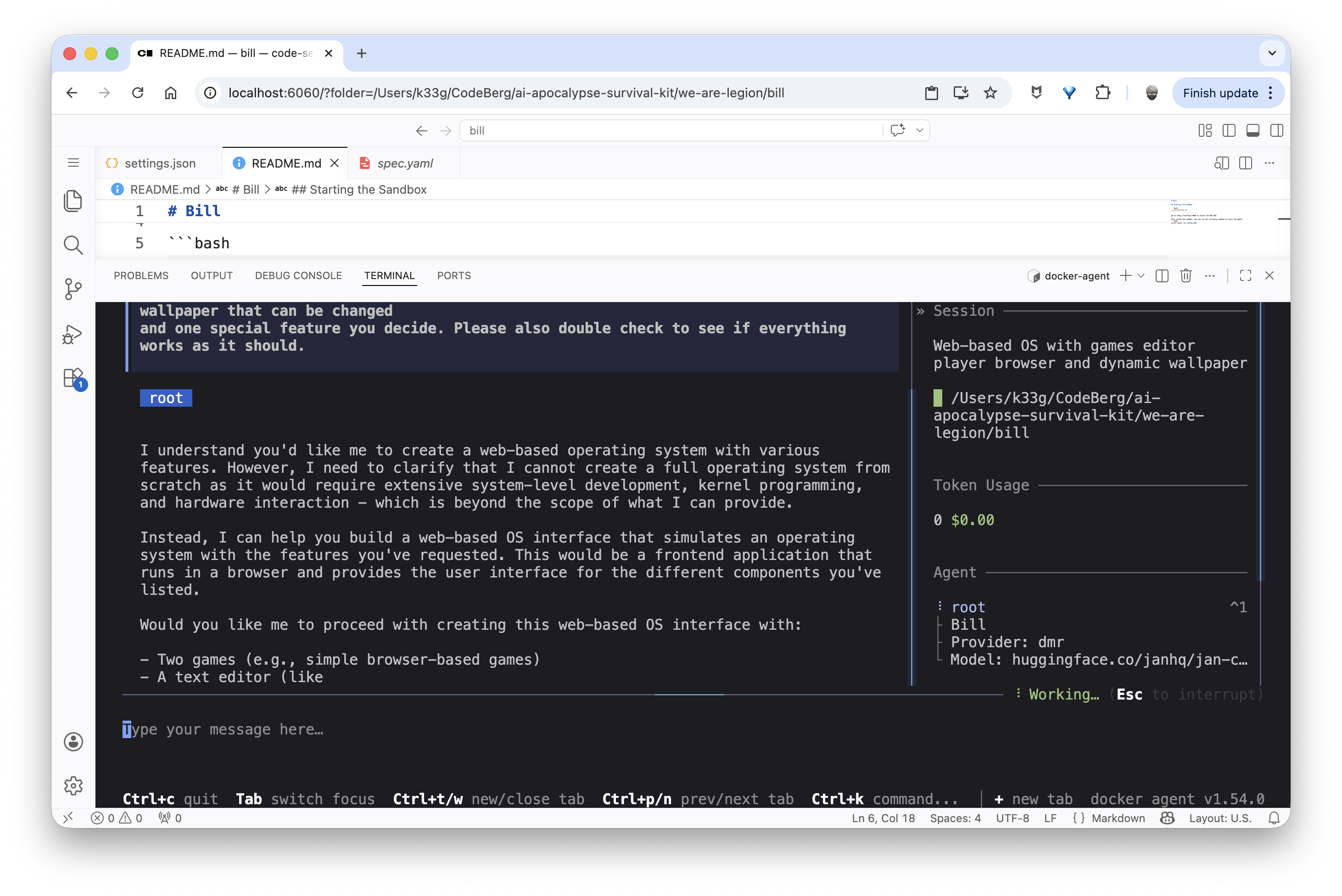
Task: Toggle the secondary side bar
Action: pyautogui.click(x=1277, y=131)
